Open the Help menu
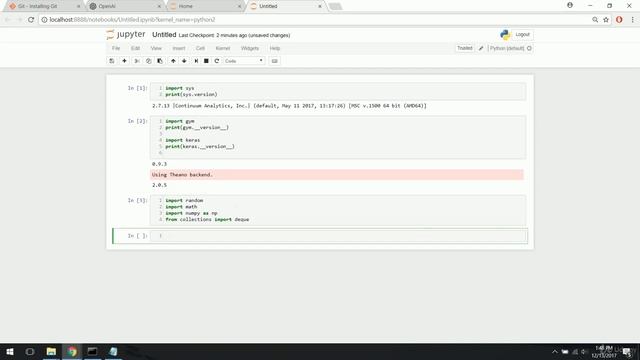 pyautogui.click(x=275, y=48)
